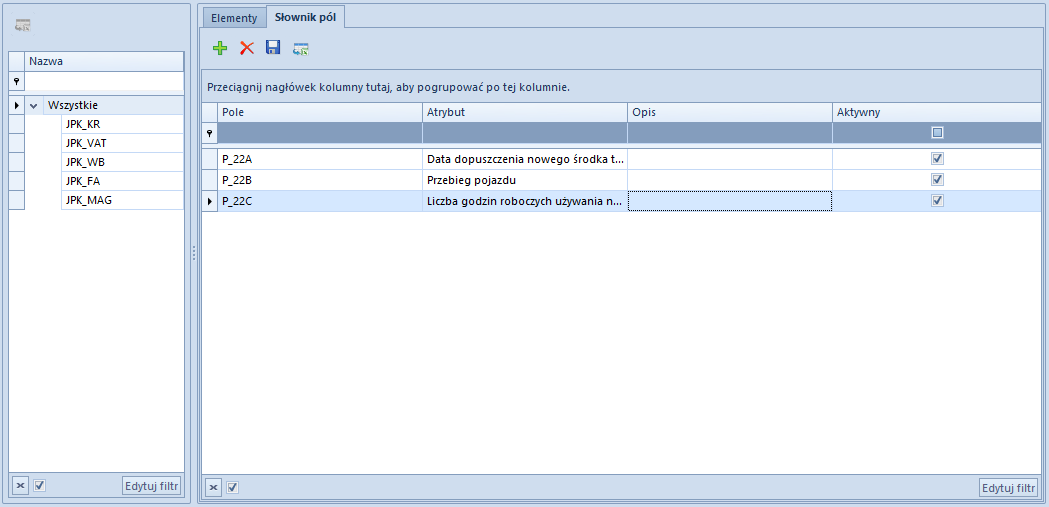Click Edytuj filtr in left panel
The image size is (1049, 507).
coord(152,486)
